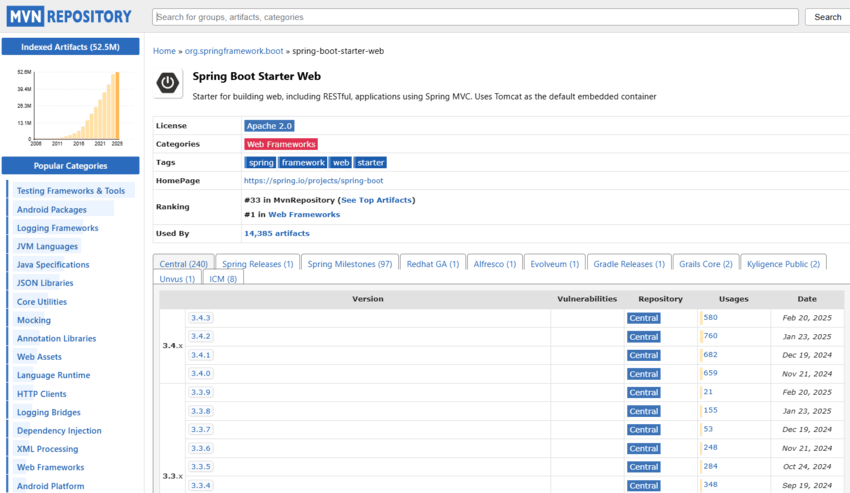
Task: Open the 682 usages link
Action: [x=710, y=355]
